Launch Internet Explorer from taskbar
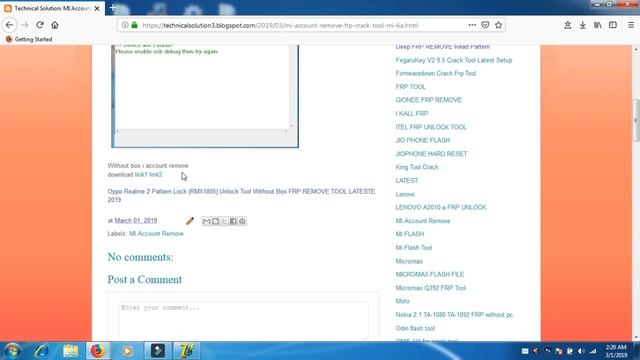Viewport: 640px width, 360px height. (x=42, y=351)
